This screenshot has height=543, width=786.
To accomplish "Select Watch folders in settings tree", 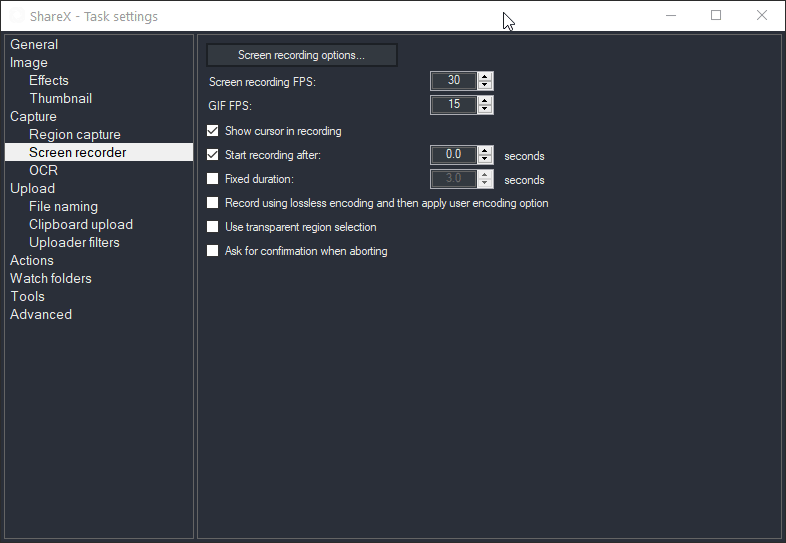I will tap(51, 279).
